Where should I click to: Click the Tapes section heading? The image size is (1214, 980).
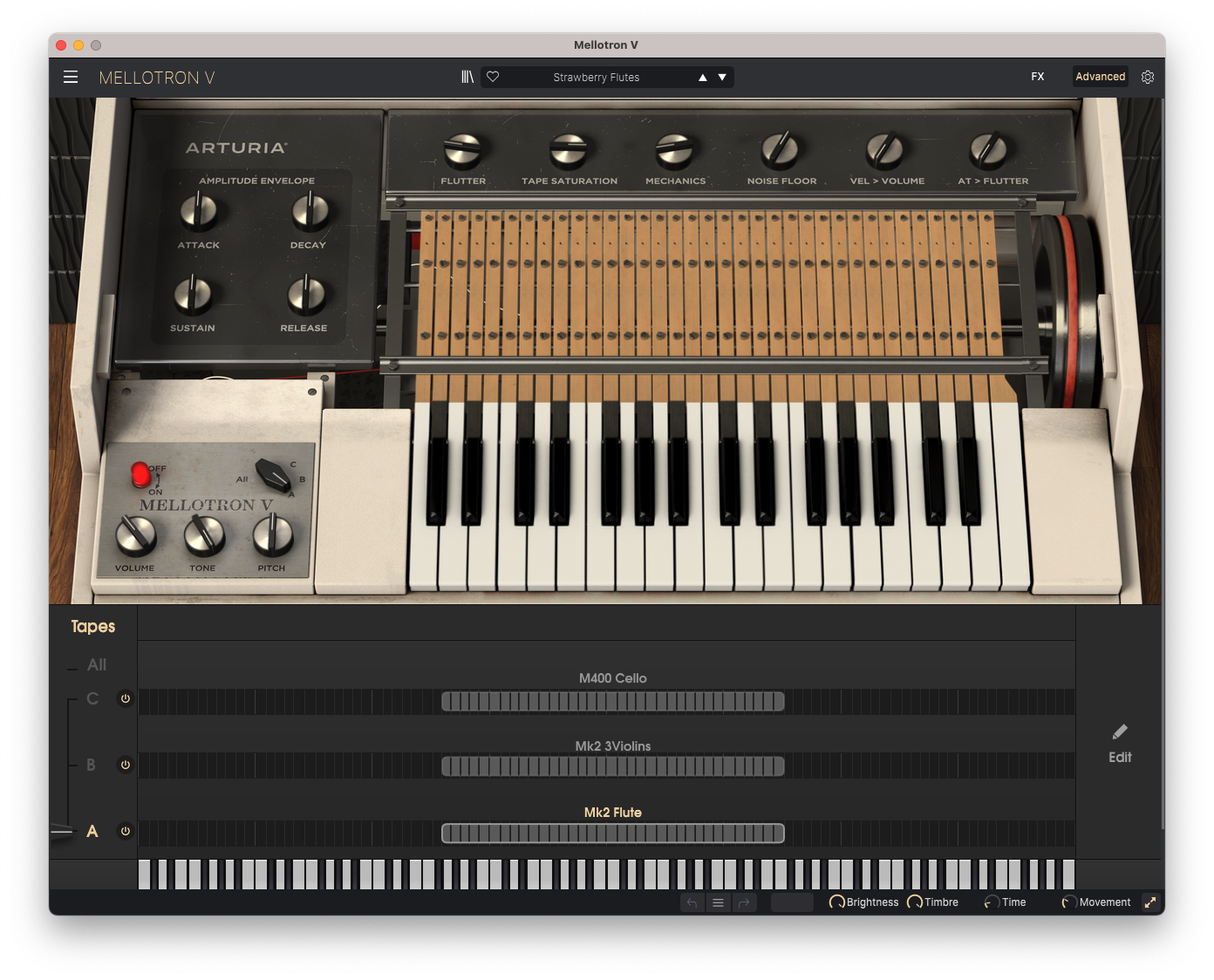pos(93,627)
